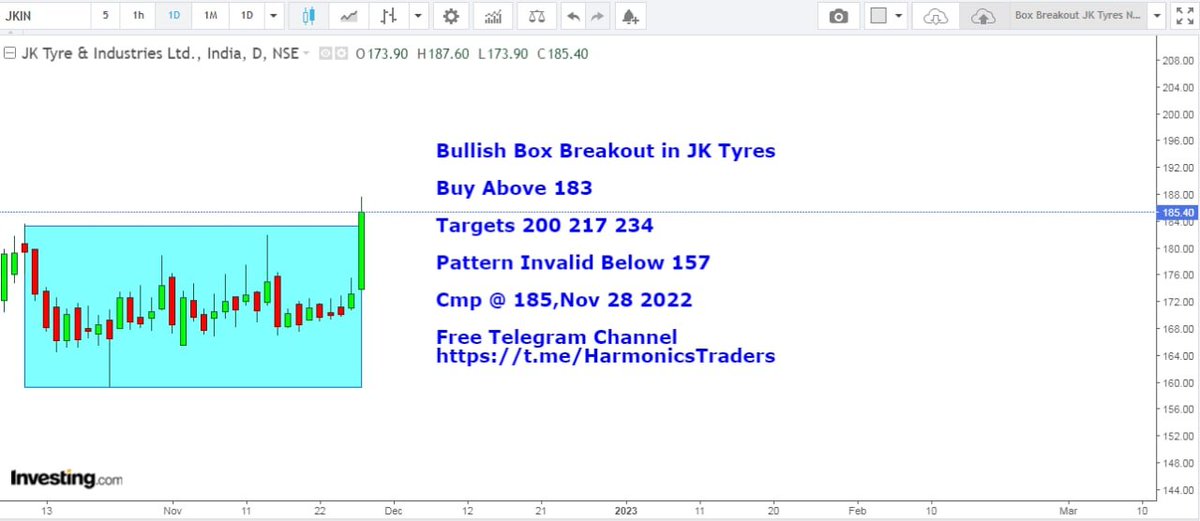Click the '2023' label on time axis
This screenshot has width=1200, height=521.
click(x=627, y=509)
